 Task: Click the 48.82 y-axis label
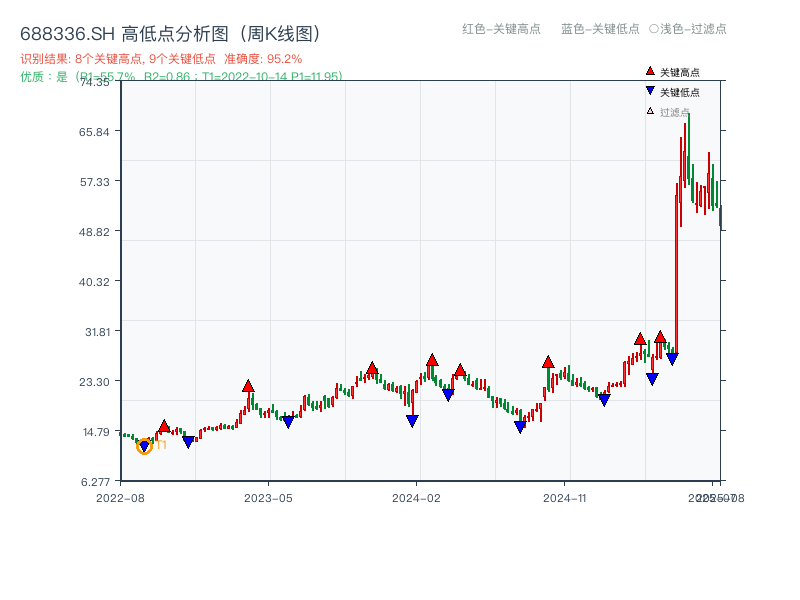pos(94,232)
